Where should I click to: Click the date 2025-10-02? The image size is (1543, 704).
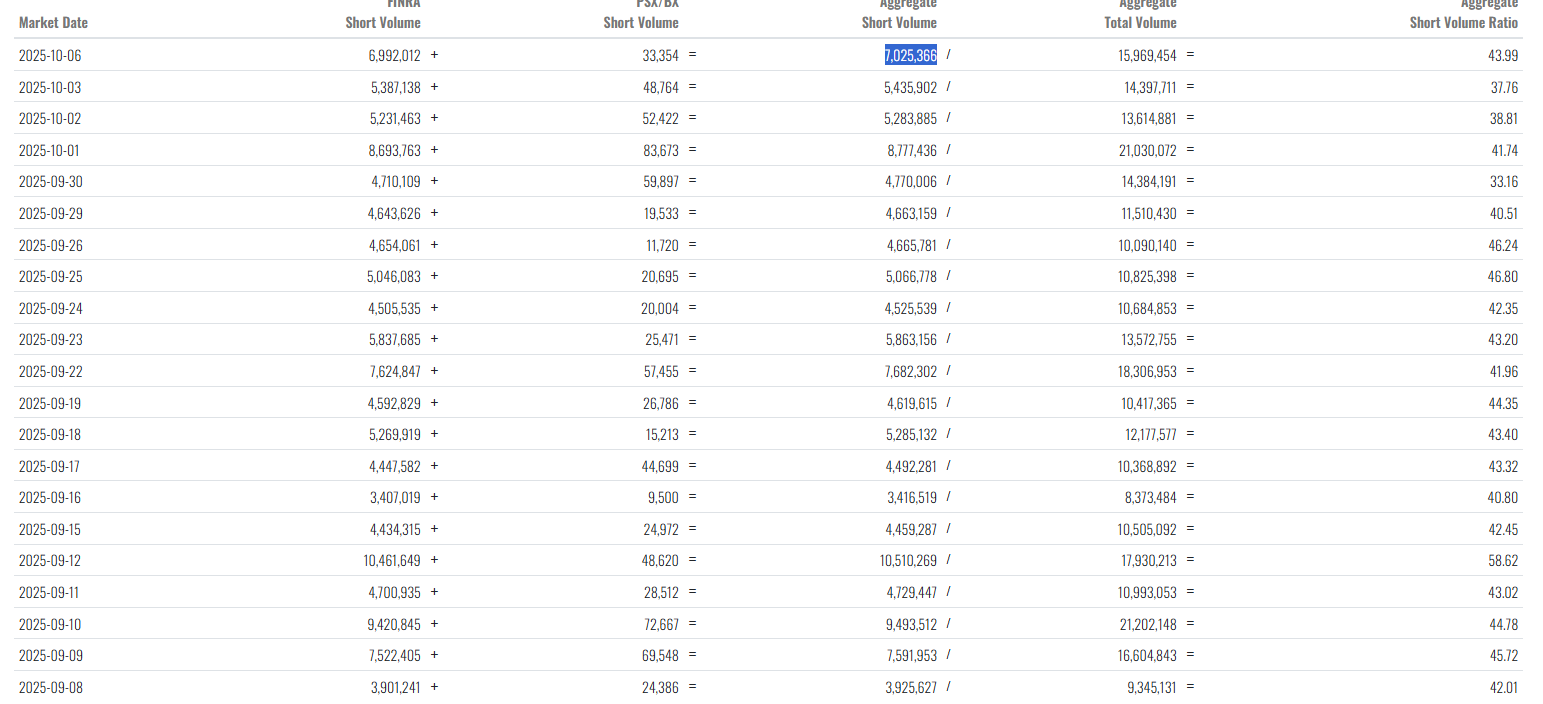(x=50, y=119)
